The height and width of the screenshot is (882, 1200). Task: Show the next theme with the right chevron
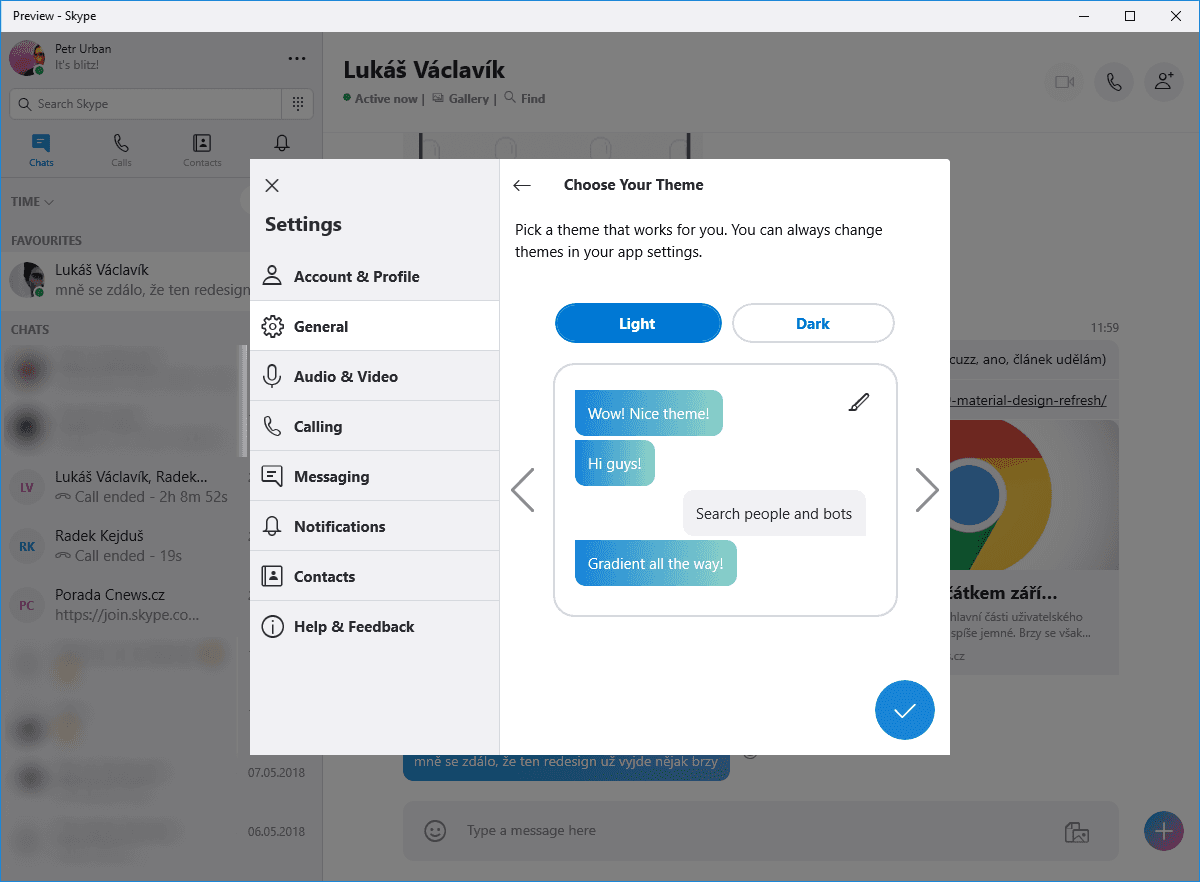[927, 490]
